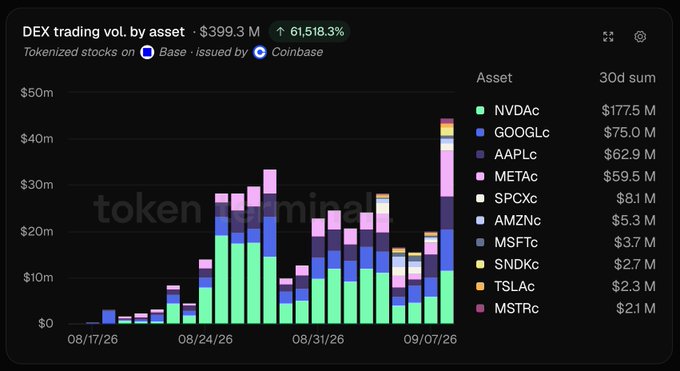Click the 09/07/26 x-axis date label
The image size is (680, 371).
(430, 339)
